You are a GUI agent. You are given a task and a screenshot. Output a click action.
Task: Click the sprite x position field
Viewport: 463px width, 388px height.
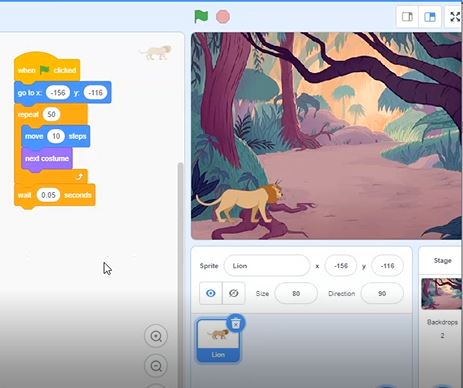click(341, 266)
